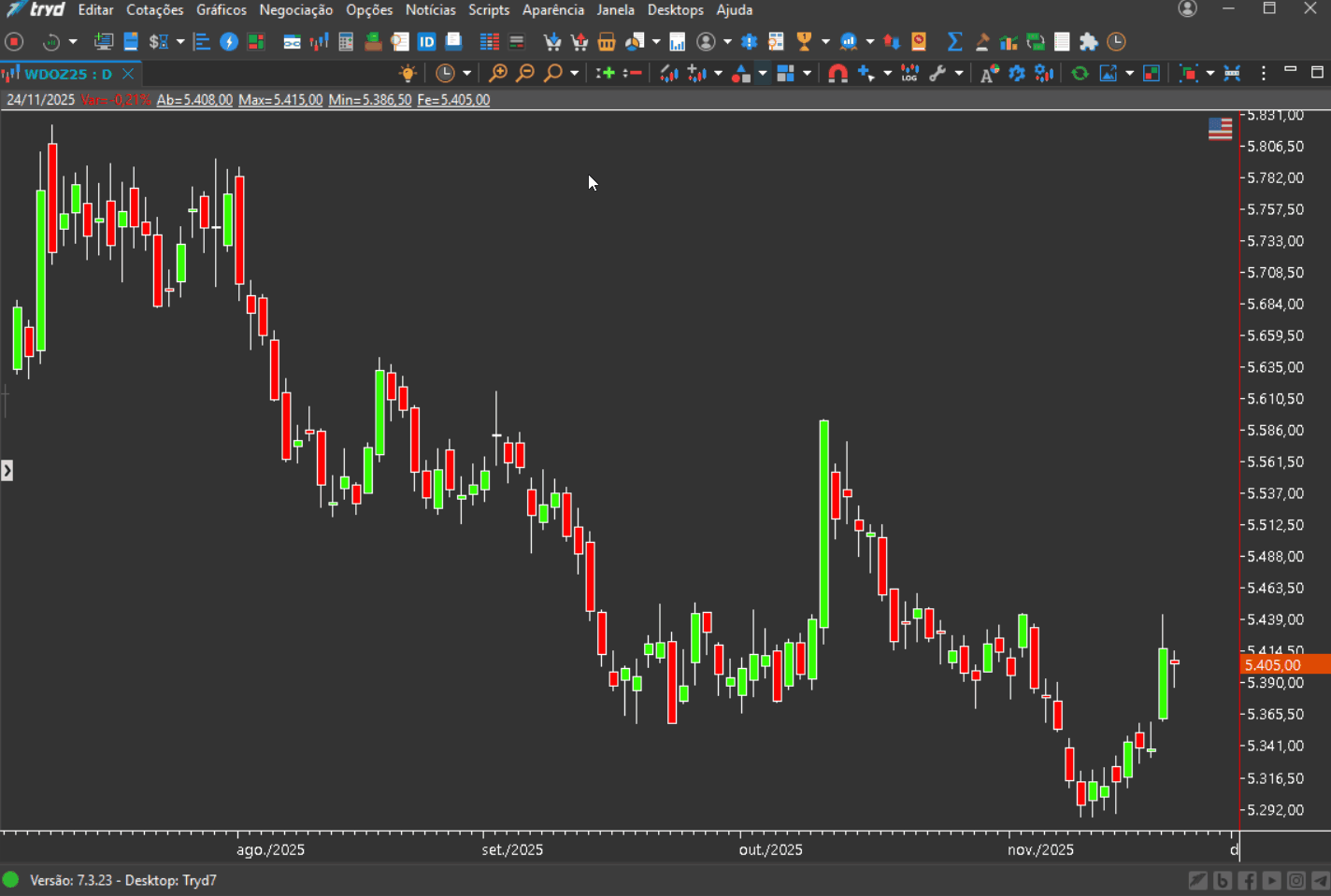
Task: Launch the calculator icon
Action: (x=346, y=42)
